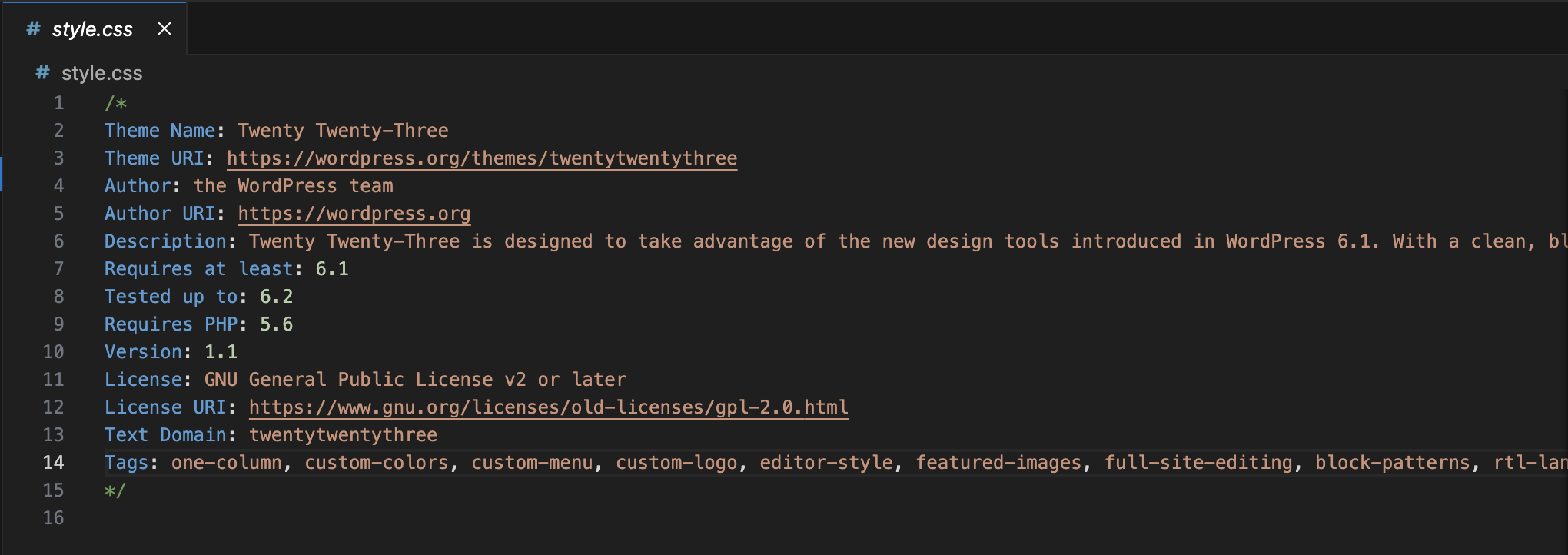1568x555 pixels.
Task: Click line number 14 in the gutter
Action: [53, 463]
